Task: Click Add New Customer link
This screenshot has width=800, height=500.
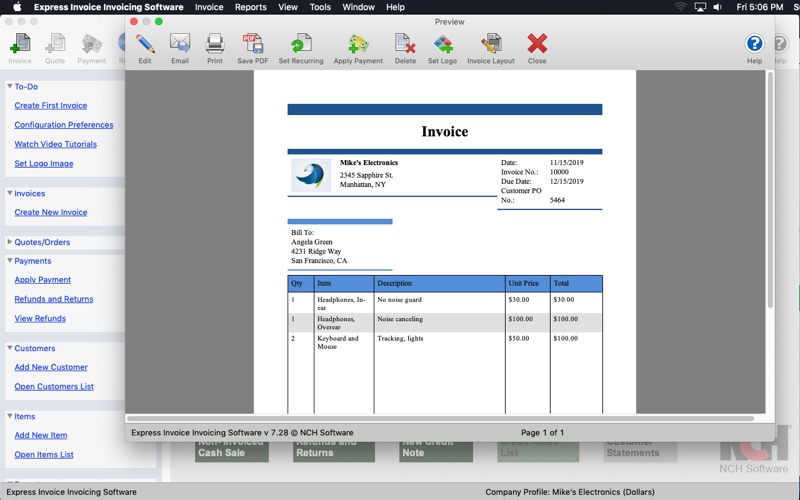Action: tap(51, 366)
